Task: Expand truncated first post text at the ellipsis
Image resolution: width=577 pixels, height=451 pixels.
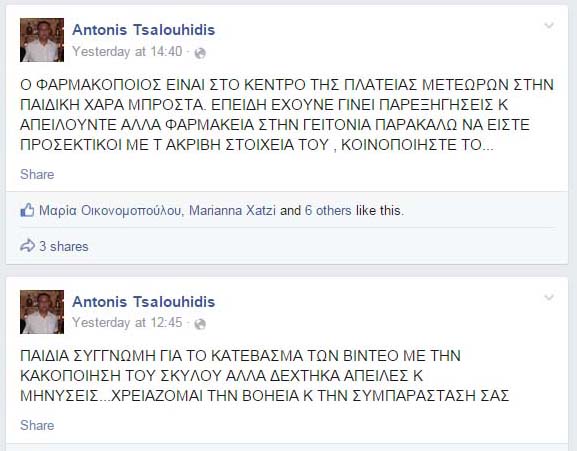Action: [x=488, y=145]
